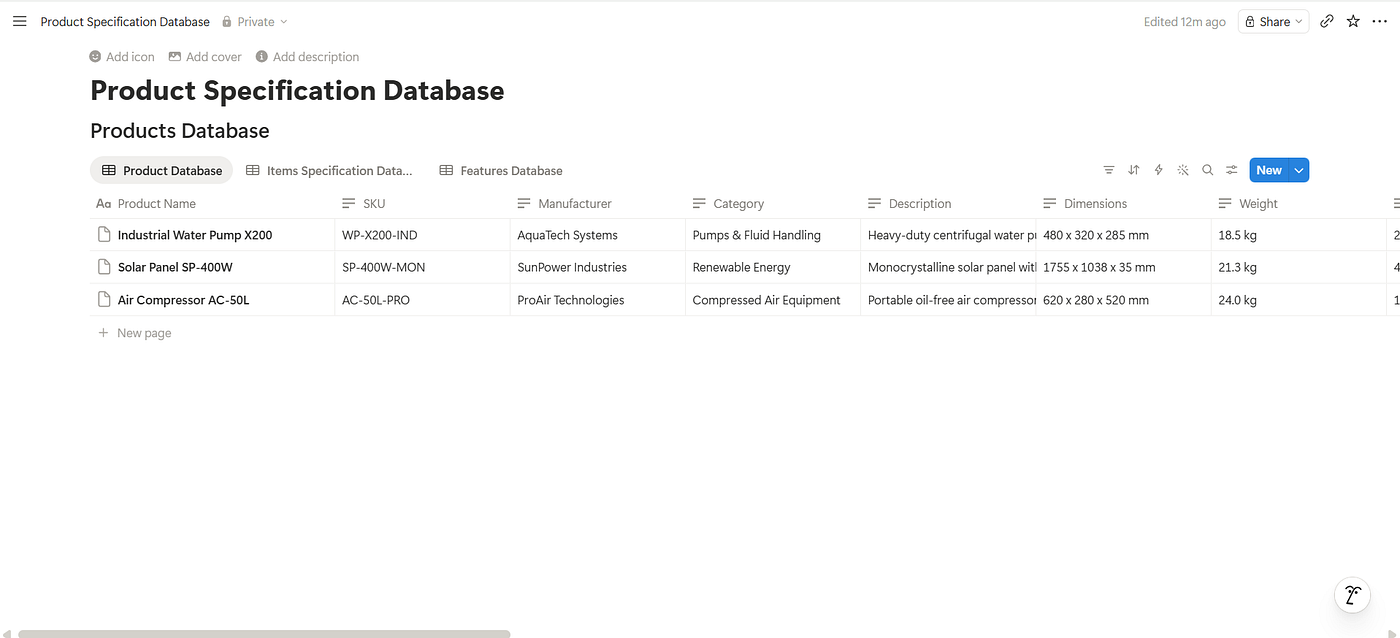The width and height of the screenshot is (1400, 638).
Task: Open the sidebar hamburger menu
Action: tap(19, 21)
